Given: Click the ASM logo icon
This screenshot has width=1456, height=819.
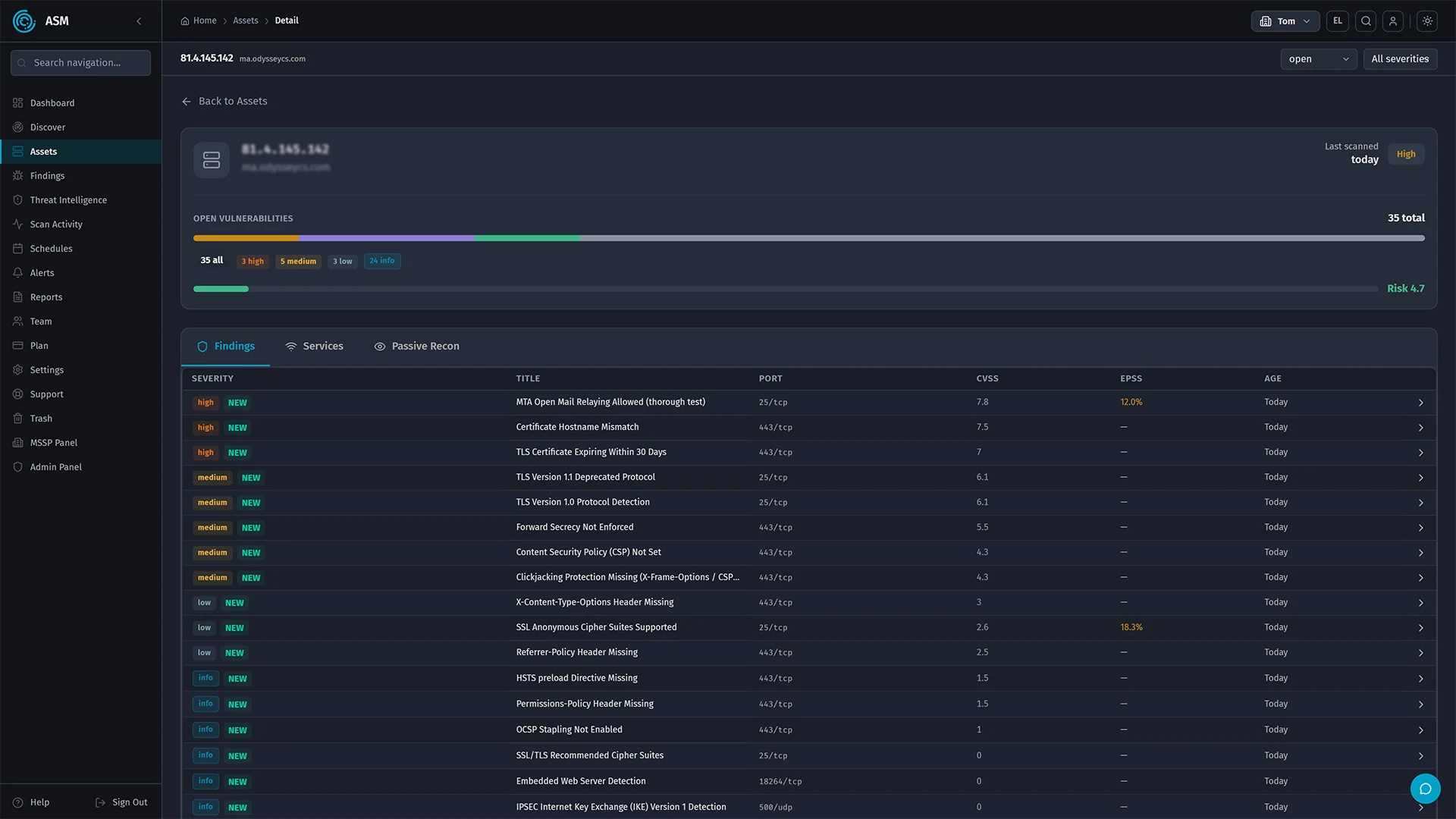Looking at the screenshot, I should [24, 21].
